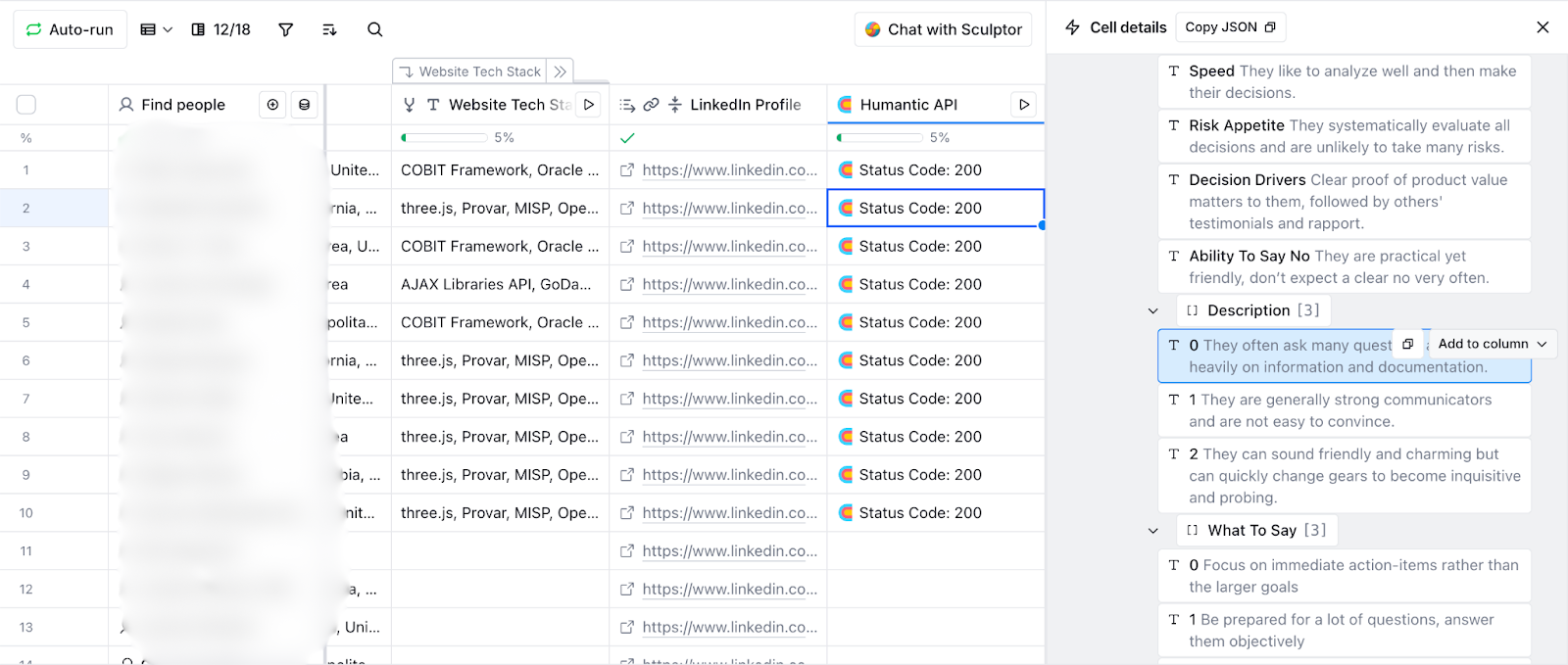Collapse the What To Say section chevron

coord(1153,530)
